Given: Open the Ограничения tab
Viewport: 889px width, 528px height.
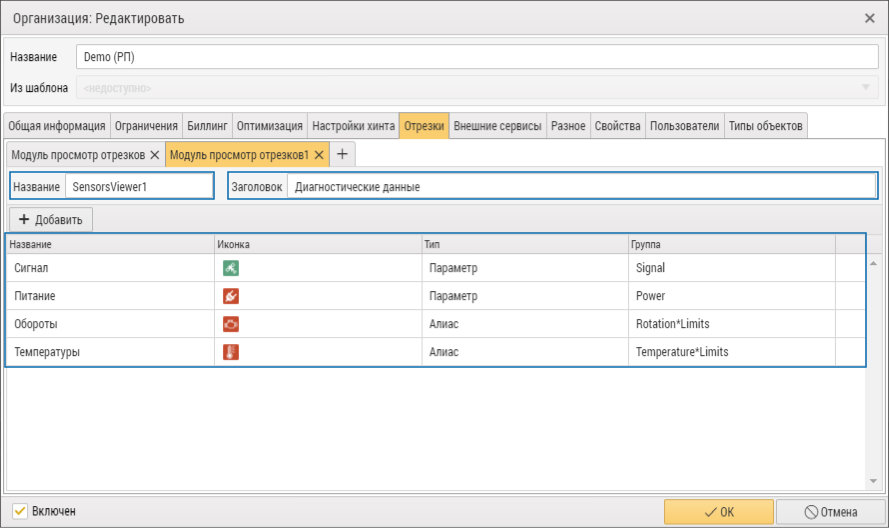Looking at the screenshot, I should [146, 126].
